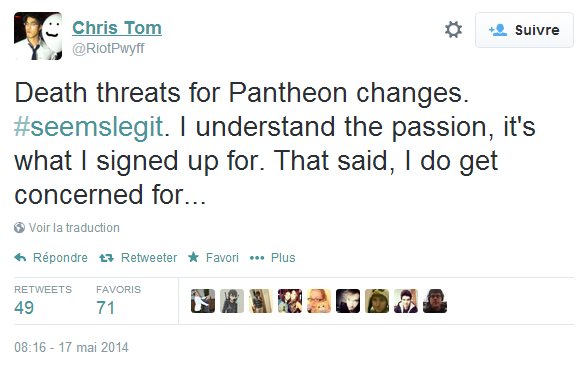
Task: Open Chris Tom's profile avatar picture
Action: [38, 36]
